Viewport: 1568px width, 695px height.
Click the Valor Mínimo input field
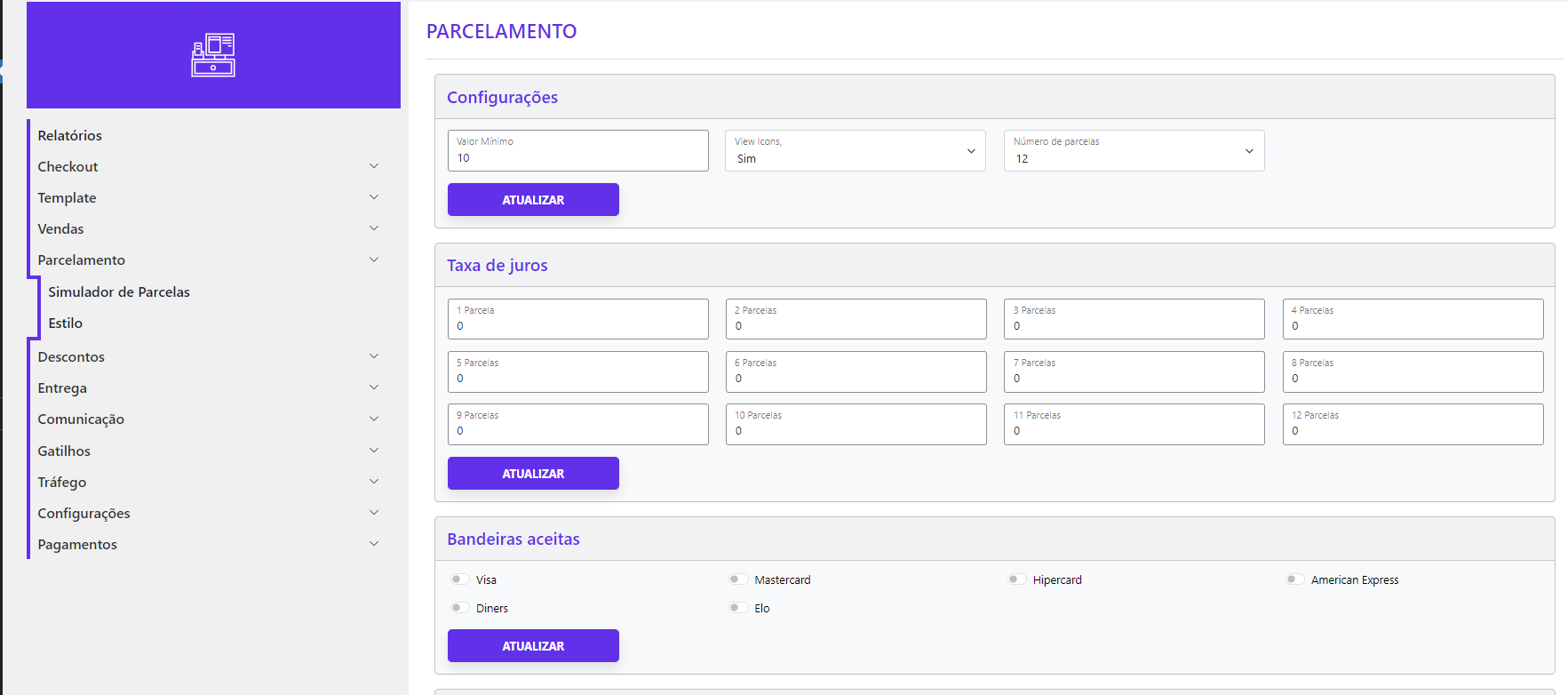577,157
